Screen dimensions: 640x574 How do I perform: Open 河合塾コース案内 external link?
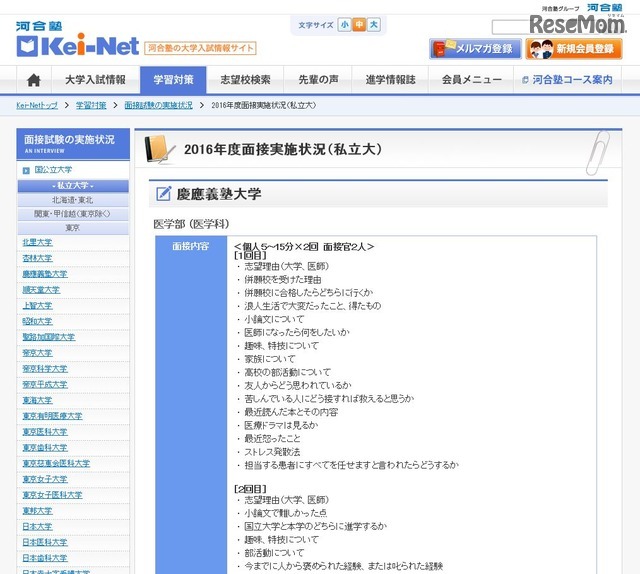pos(572,80)
